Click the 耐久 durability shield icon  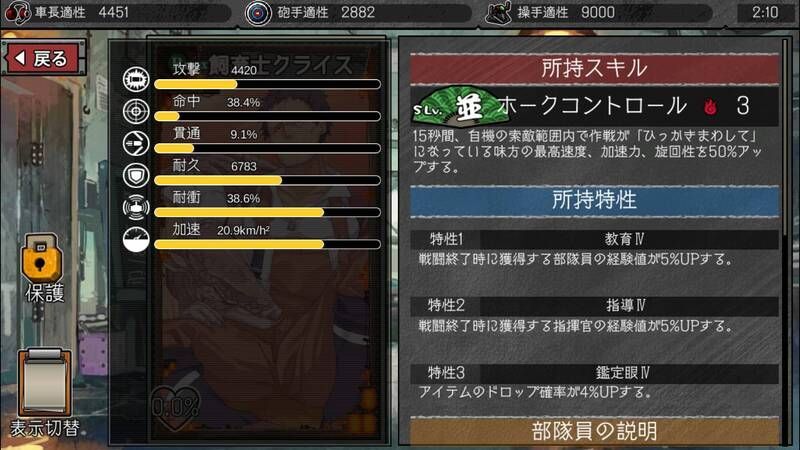136,176
